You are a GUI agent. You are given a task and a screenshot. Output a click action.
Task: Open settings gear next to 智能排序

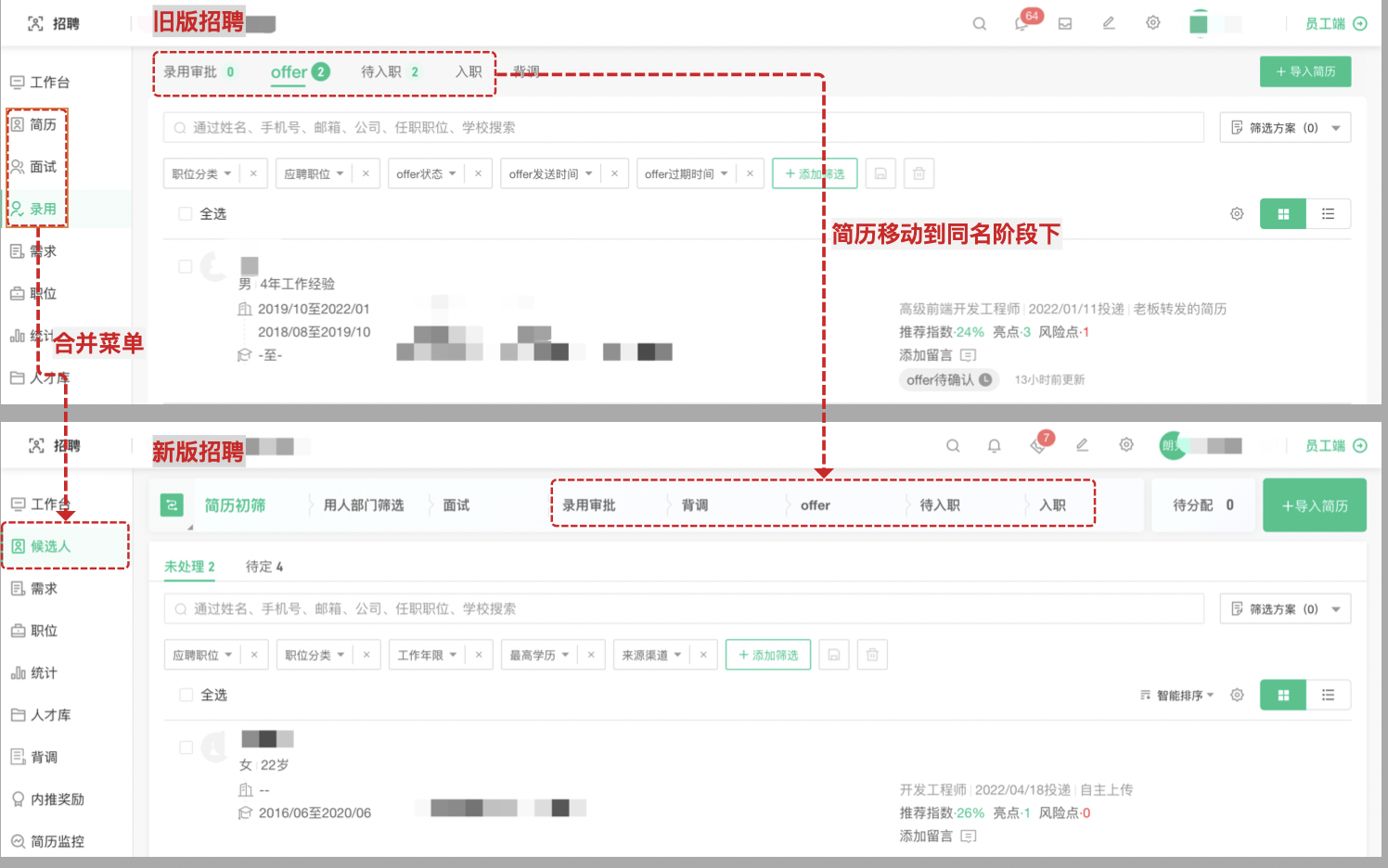pos(1237,696)
